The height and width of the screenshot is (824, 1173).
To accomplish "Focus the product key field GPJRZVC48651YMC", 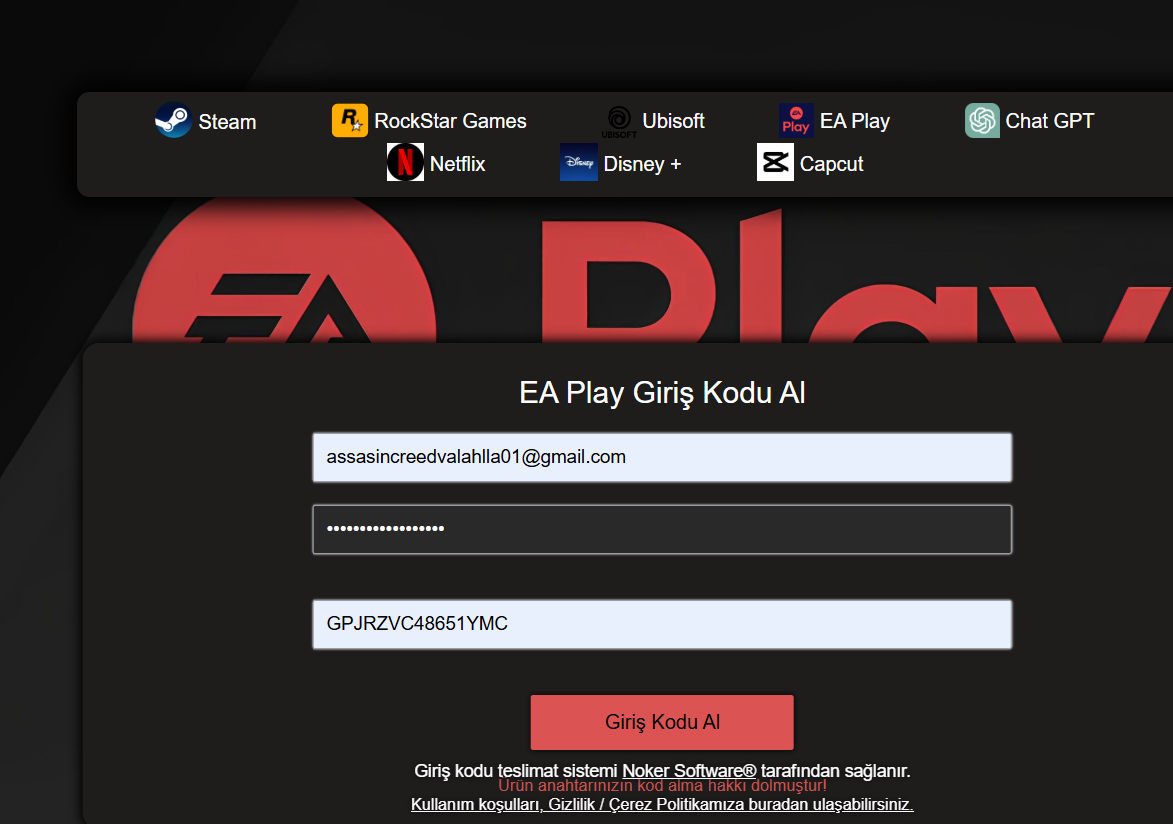I will 662,624.
